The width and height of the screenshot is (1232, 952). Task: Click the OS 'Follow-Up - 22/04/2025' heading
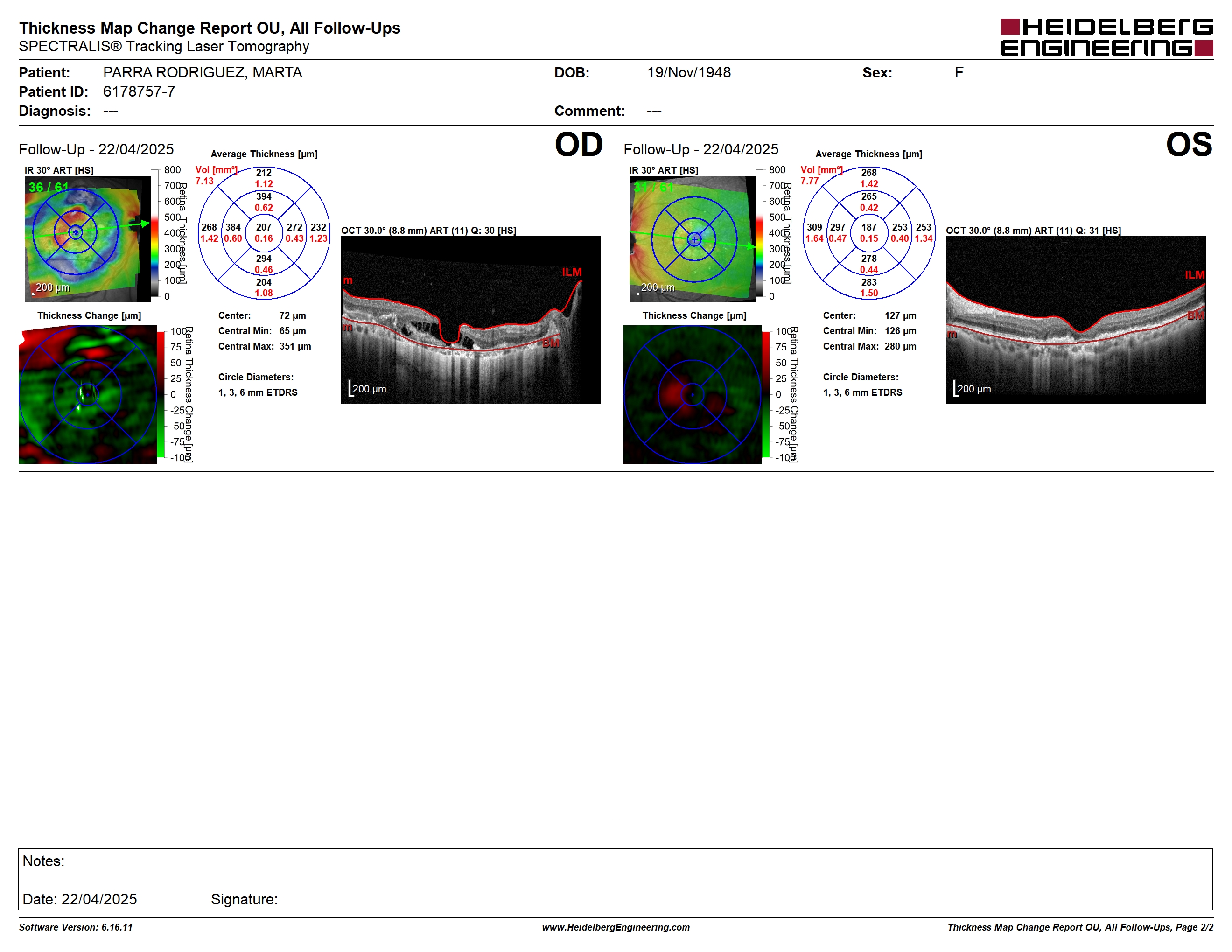pos(701,149)
